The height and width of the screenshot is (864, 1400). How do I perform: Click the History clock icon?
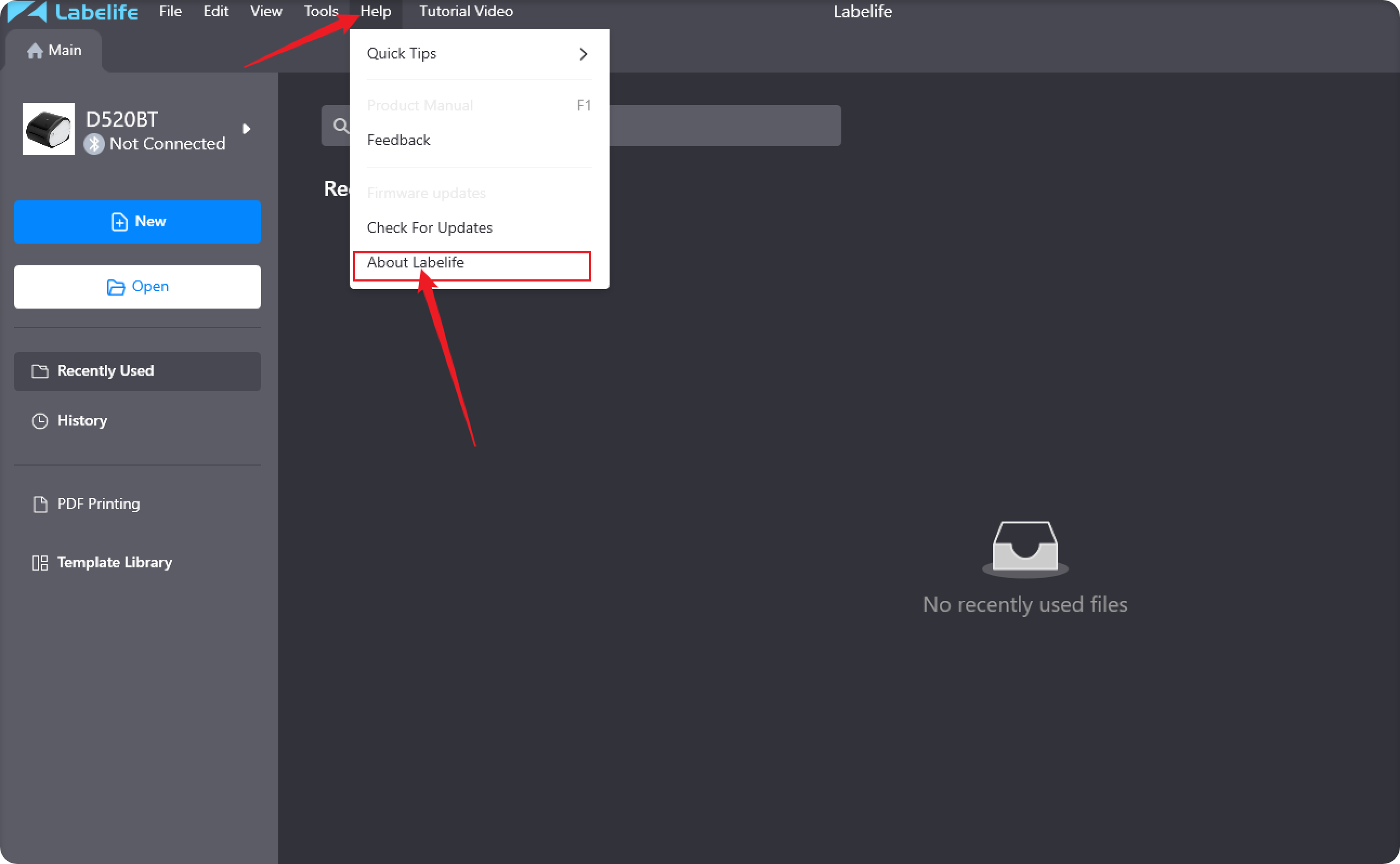[x=40, y=421]
